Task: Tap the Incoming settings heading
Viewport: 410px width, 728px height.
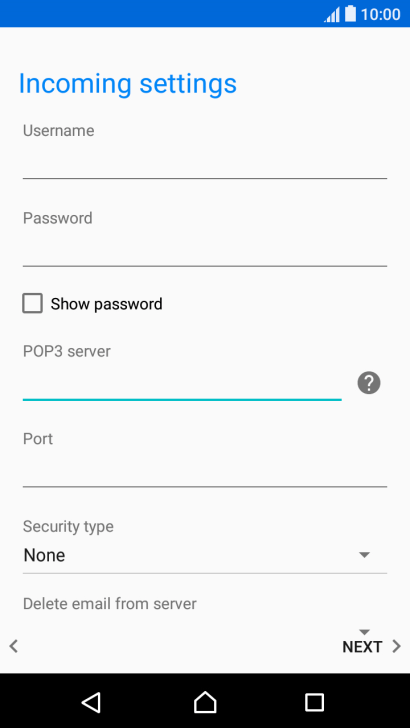Action: click(128, 84)
